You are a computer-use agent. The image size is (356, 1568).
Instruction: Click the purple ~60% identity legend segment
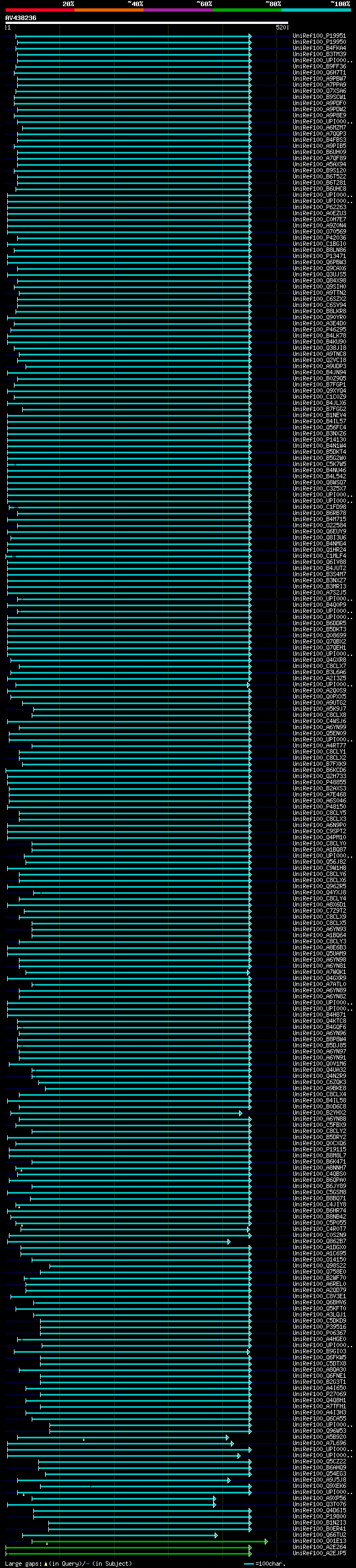179,11
